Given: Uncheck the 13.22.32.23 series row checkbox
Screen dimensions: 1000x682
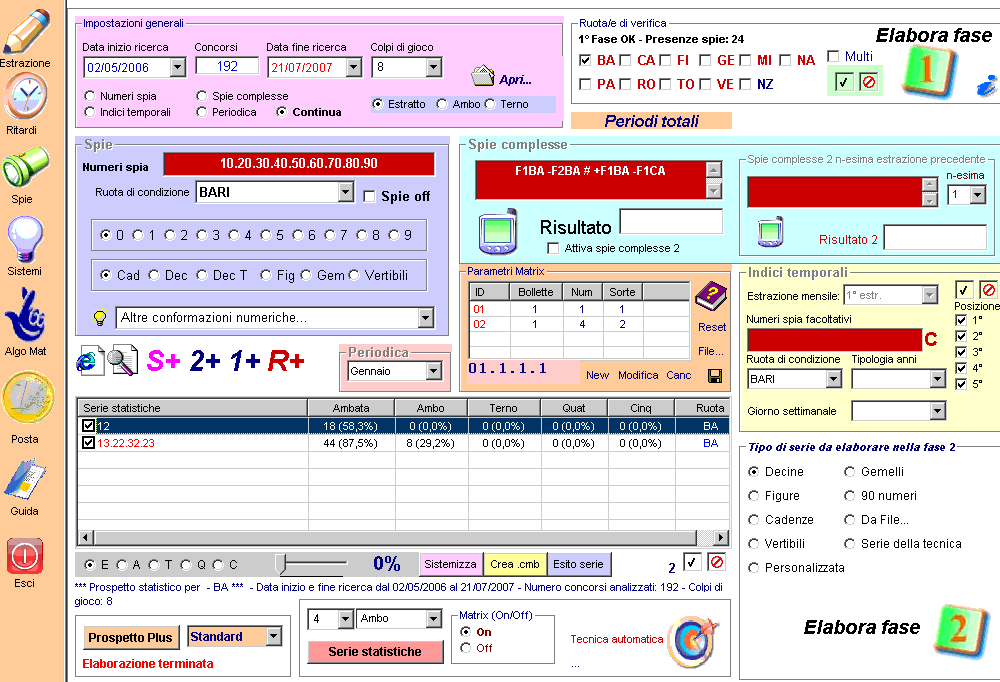Looking at the screenshot, I should (x=89, y=443).
